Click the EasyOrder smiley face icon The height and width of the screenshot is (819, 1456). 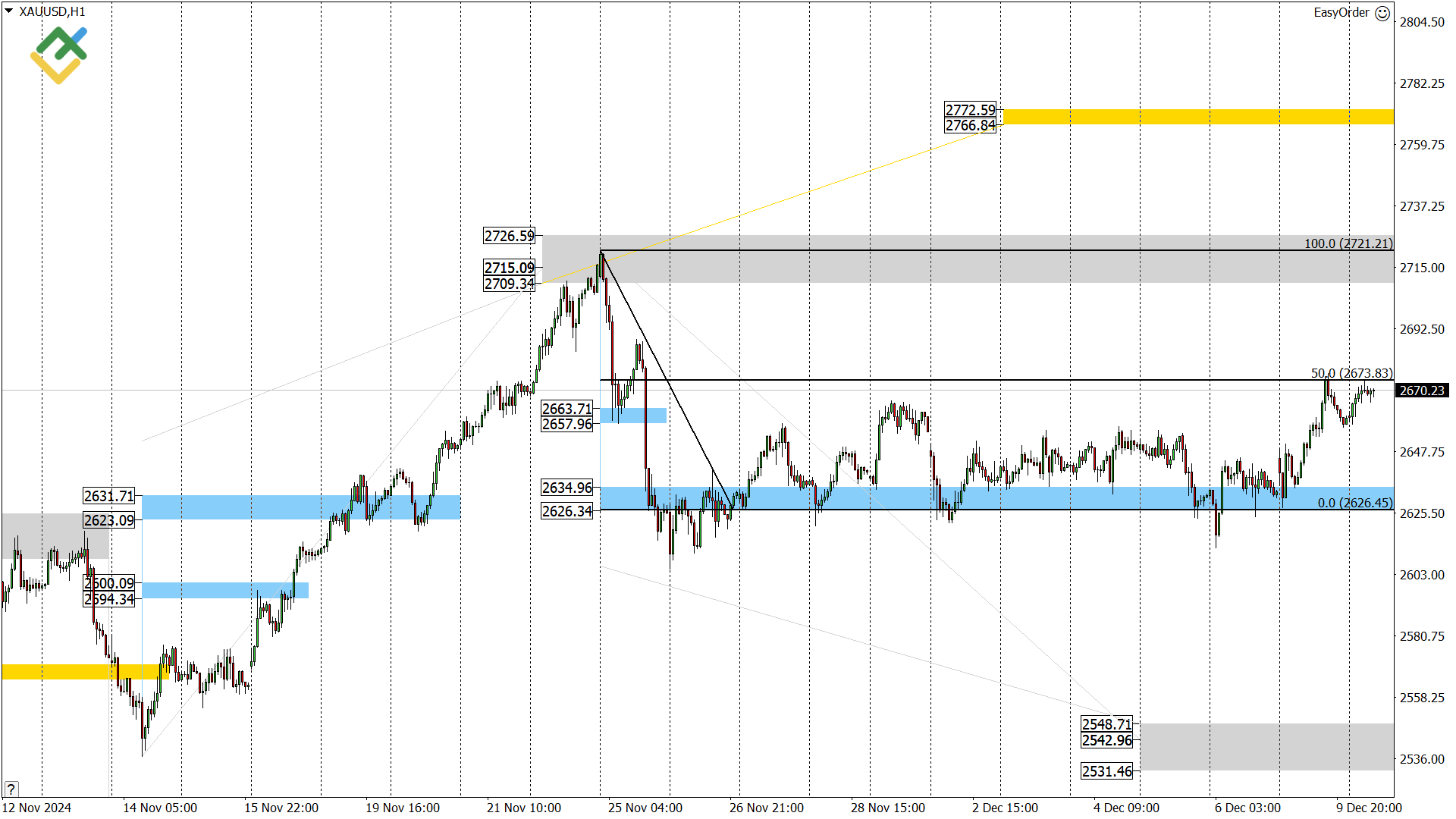tap(1382, 13)
